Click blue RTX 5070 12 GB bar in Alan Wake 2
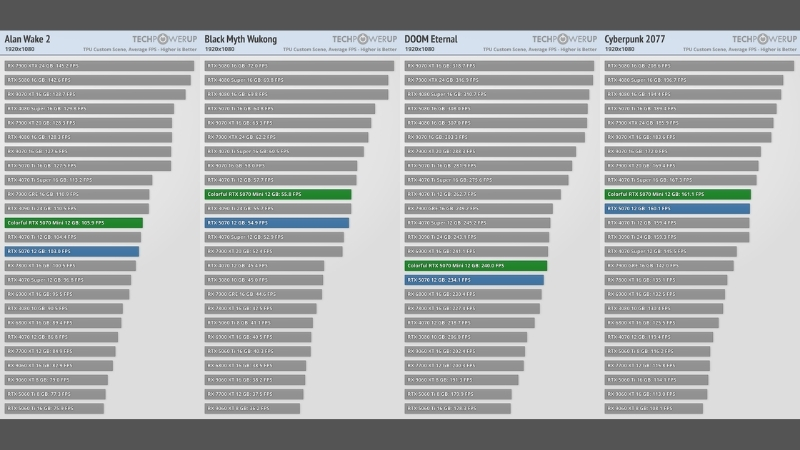This screenshot has height=450, width=800. [72, 252]
